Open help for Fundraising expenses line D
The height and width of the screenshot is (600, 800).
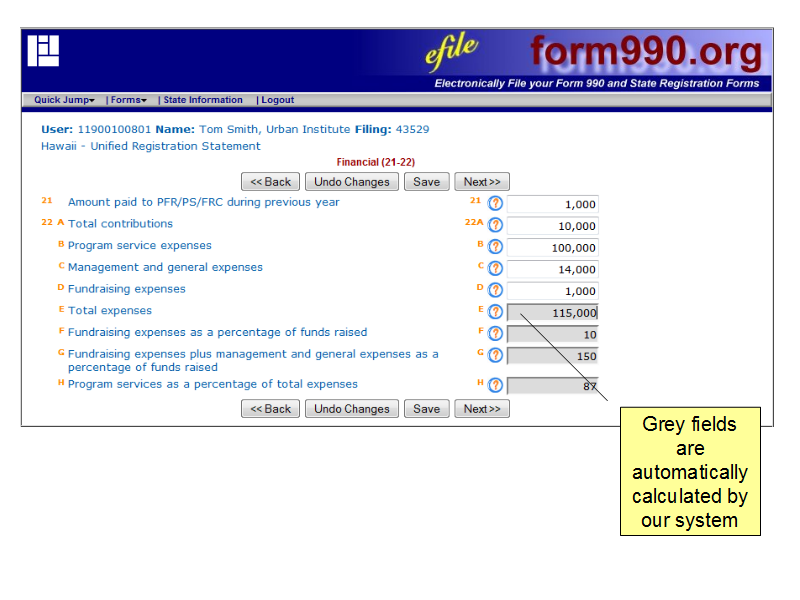495,291
